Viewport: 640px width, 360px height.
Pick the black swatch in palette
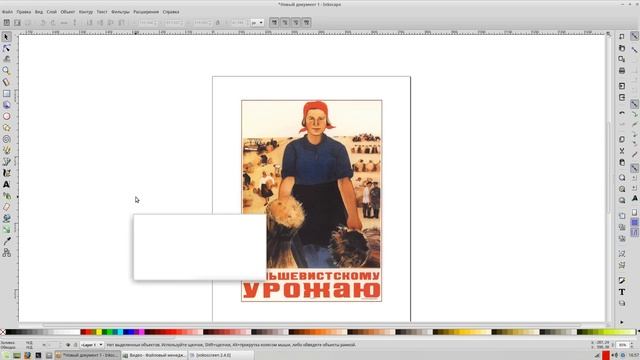point(9,332)
